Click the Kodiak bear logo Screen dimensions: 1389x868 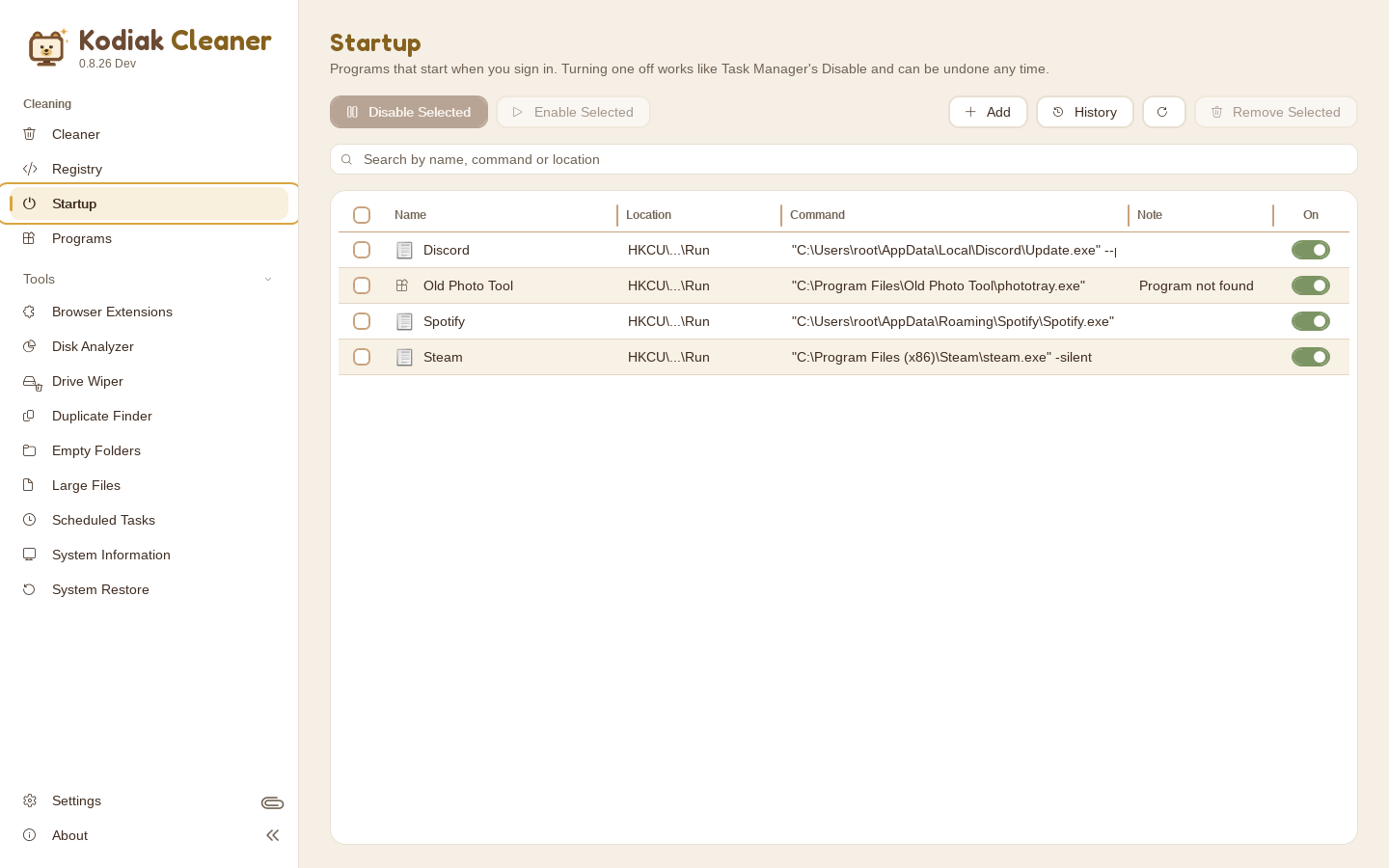pyautogui.click(x=46, y=47)
